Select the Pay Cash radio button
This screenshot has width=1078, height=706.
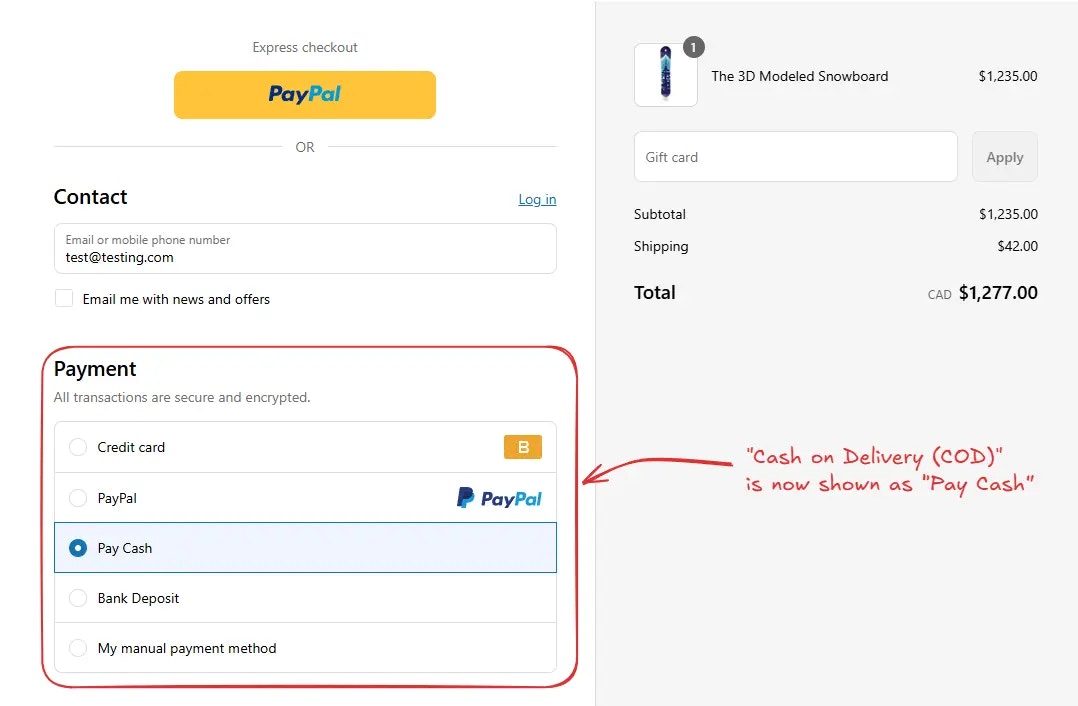tap(78, 548)
